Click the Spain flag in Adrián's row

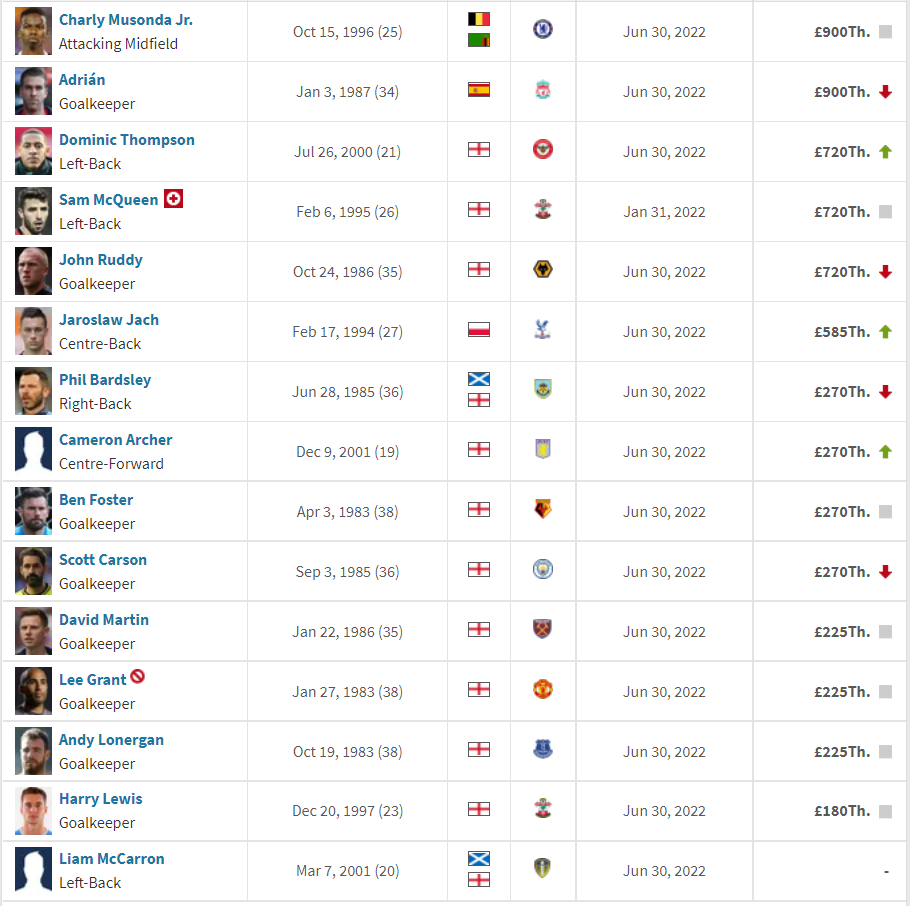479,90
